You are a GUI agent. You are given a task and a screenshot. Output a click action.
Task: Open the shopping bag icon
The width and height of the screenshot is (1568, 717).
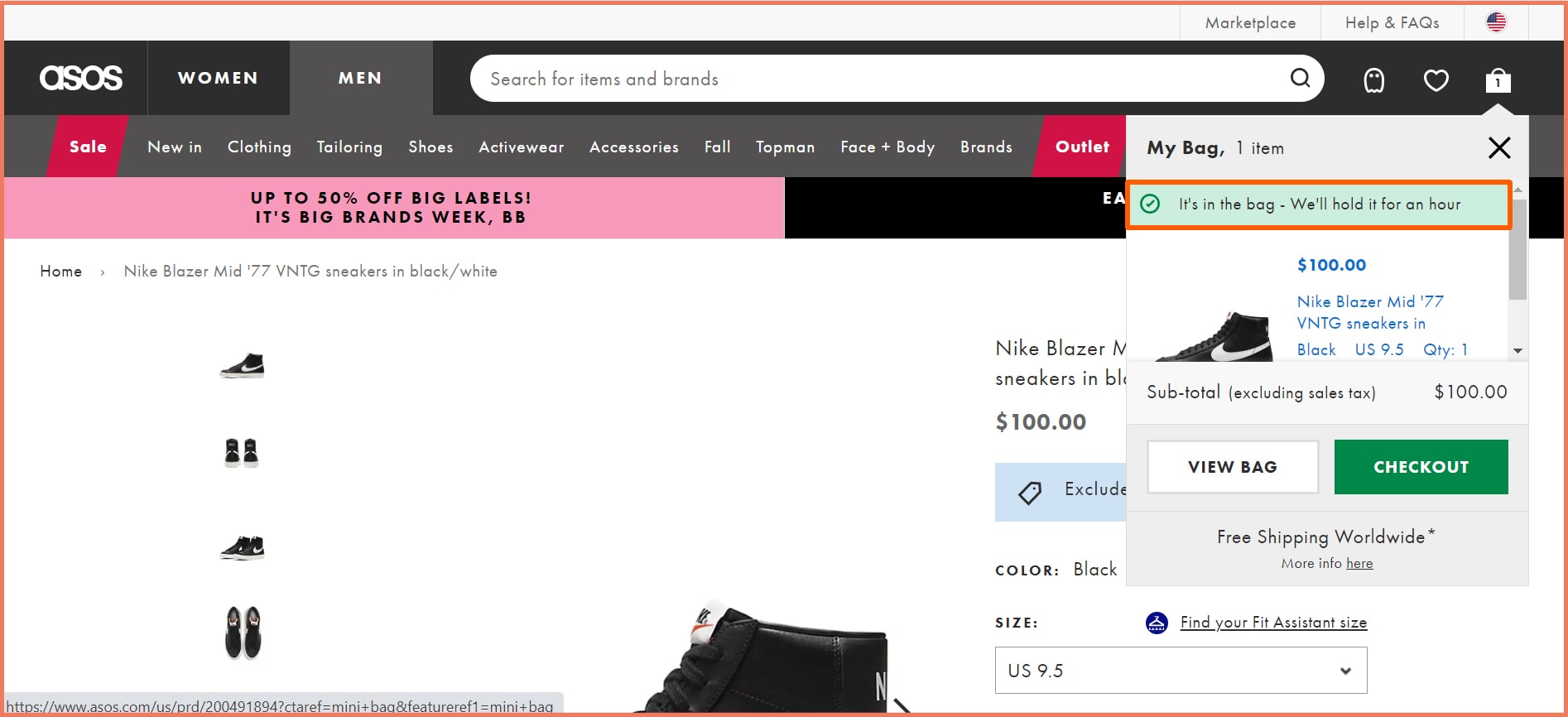click(1498, 80)
